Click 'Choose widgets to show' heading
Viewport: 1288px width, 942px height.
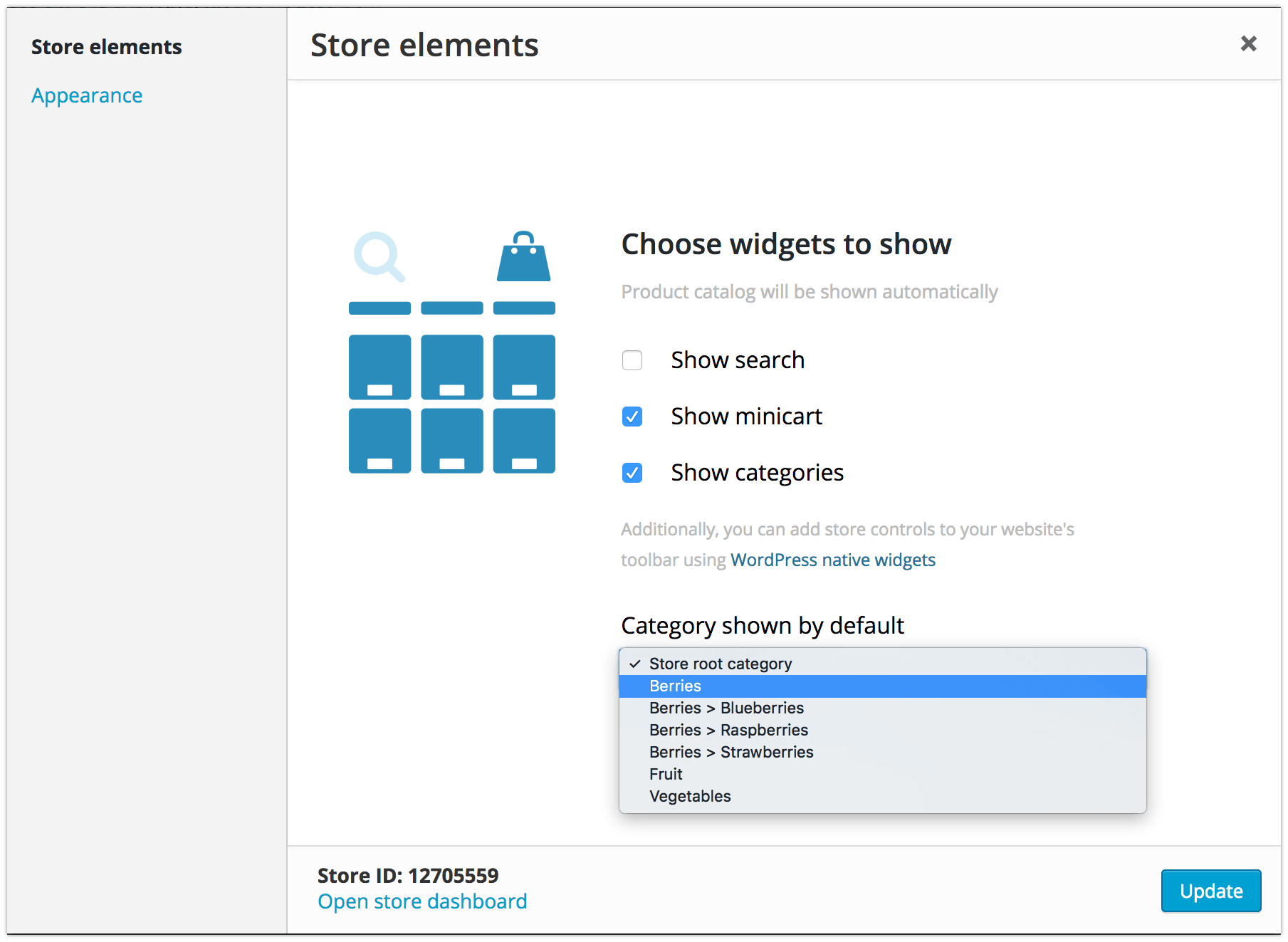click(786, 244)
